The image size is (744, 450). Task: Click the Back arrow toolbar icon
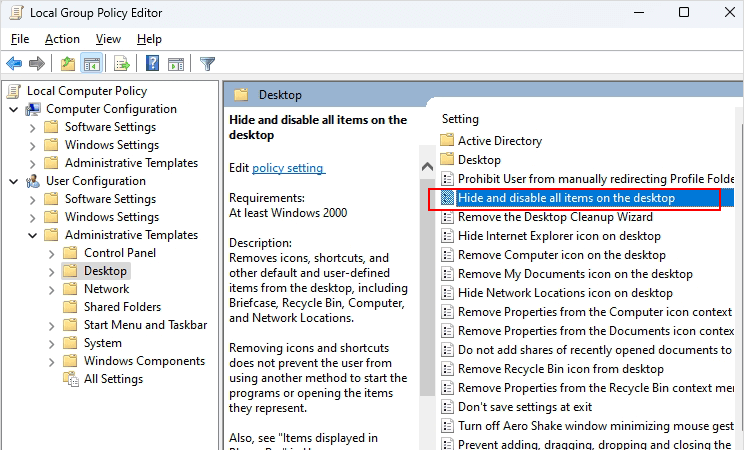14,63
